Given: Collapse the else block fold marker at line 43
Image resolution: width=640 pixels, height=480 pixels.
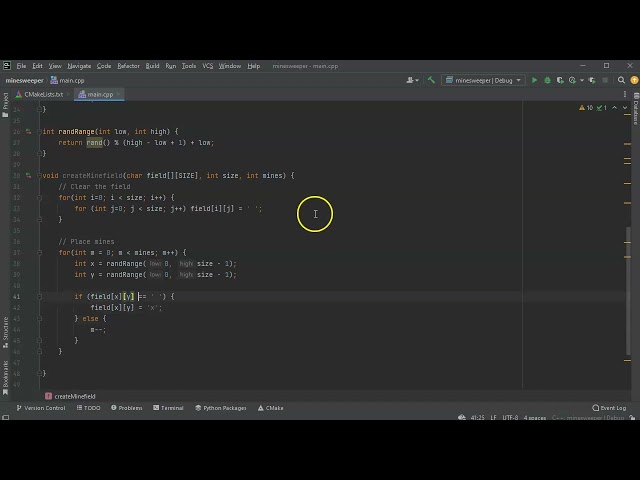Looking at the screenshot, I should pyautogui.click(x=40, y=319).
